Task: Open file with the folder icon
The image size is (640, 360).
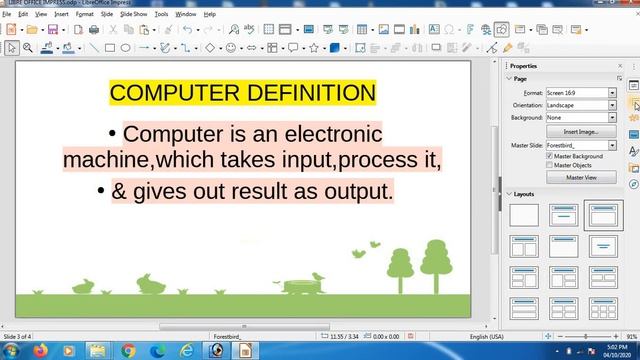Action: tap(32, 29)
